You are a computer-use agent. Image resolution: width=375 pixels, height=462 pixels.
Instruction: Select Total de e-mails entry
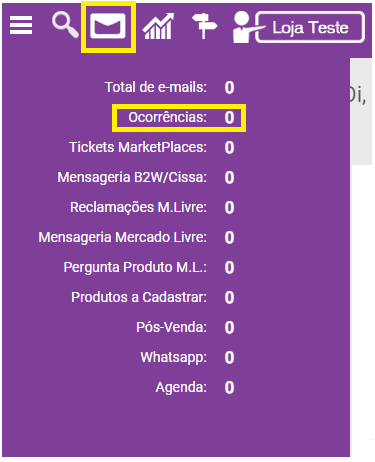point(156,87)
